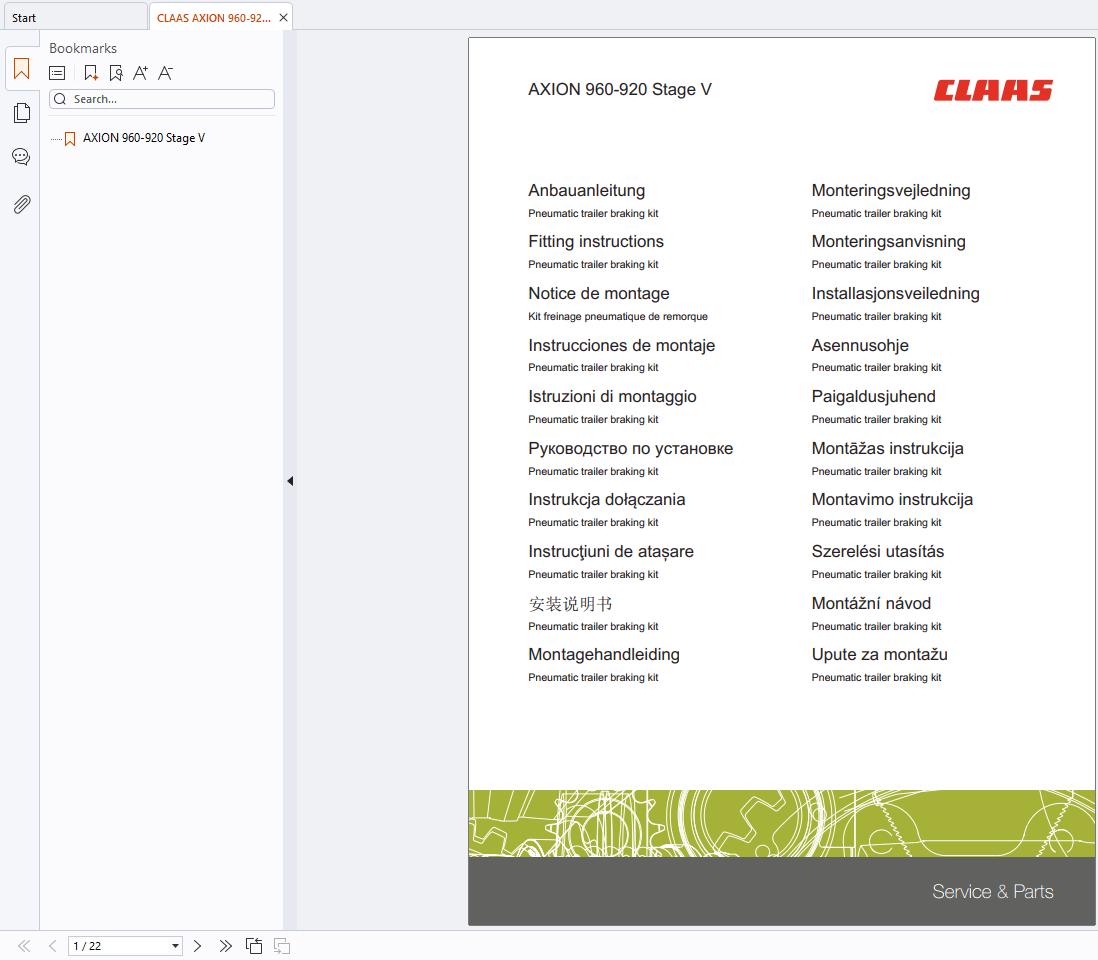Click the Montagehandleiding heading
The width and height of the screenshot is (1098, 960).
[604, 655]
